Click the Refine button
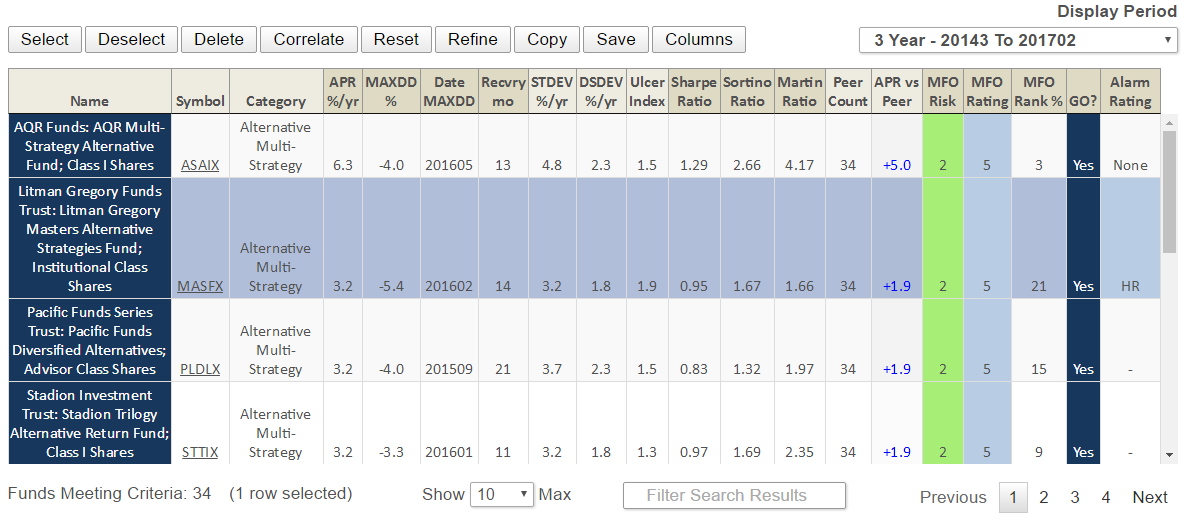The height and width of the screenshot is (520, 1186). pos(473,39)
